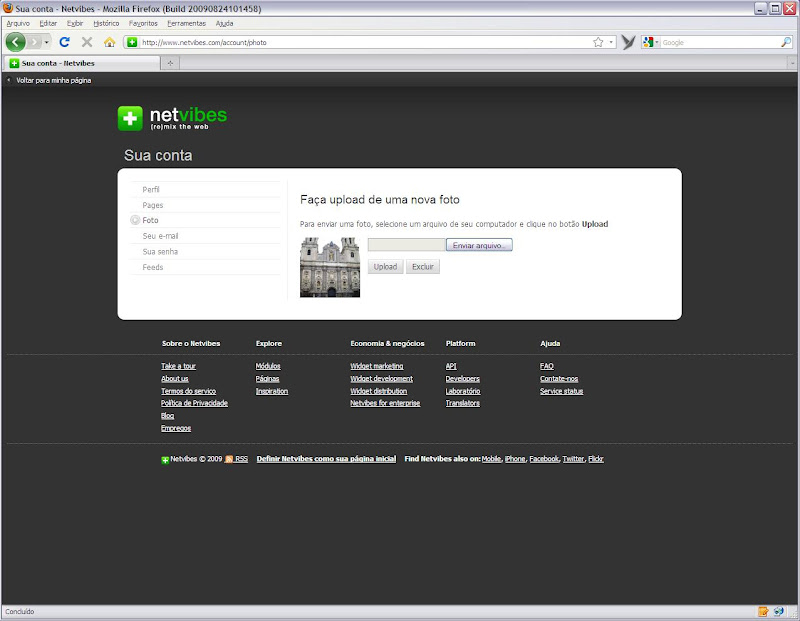Image resolution: width=800 pixels, height=621 pixels.
Task: Click the notepad status bar icon
Action: click(x=763, y=611)
